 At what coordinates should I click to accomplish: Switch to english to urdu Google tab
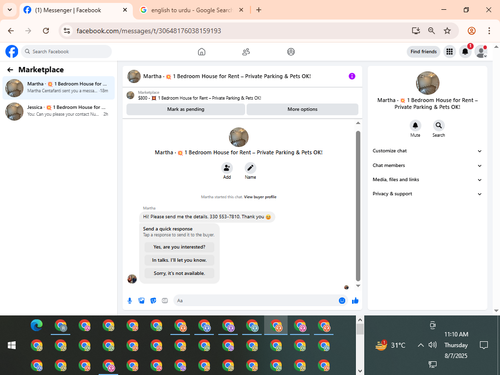(191, 10)
